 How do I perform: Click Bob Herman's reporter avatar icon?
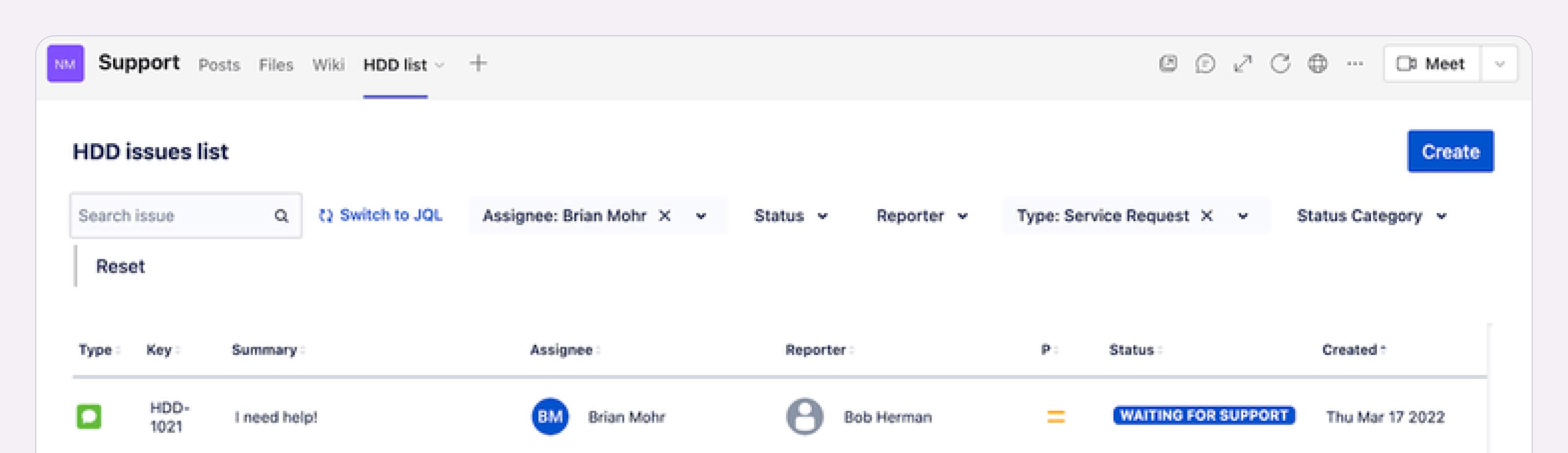pos(804,416)
